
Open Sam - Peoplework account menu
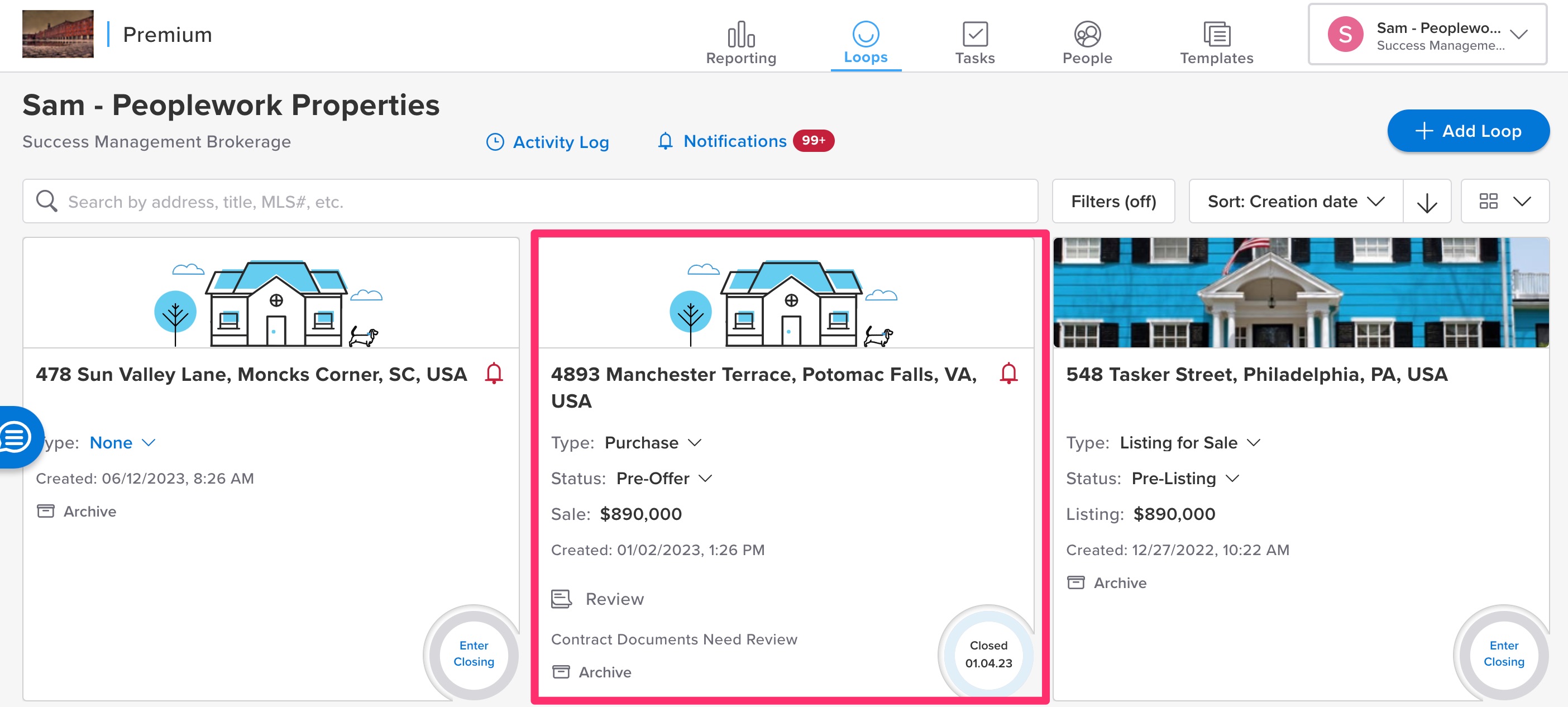(x=1427, y=35)
